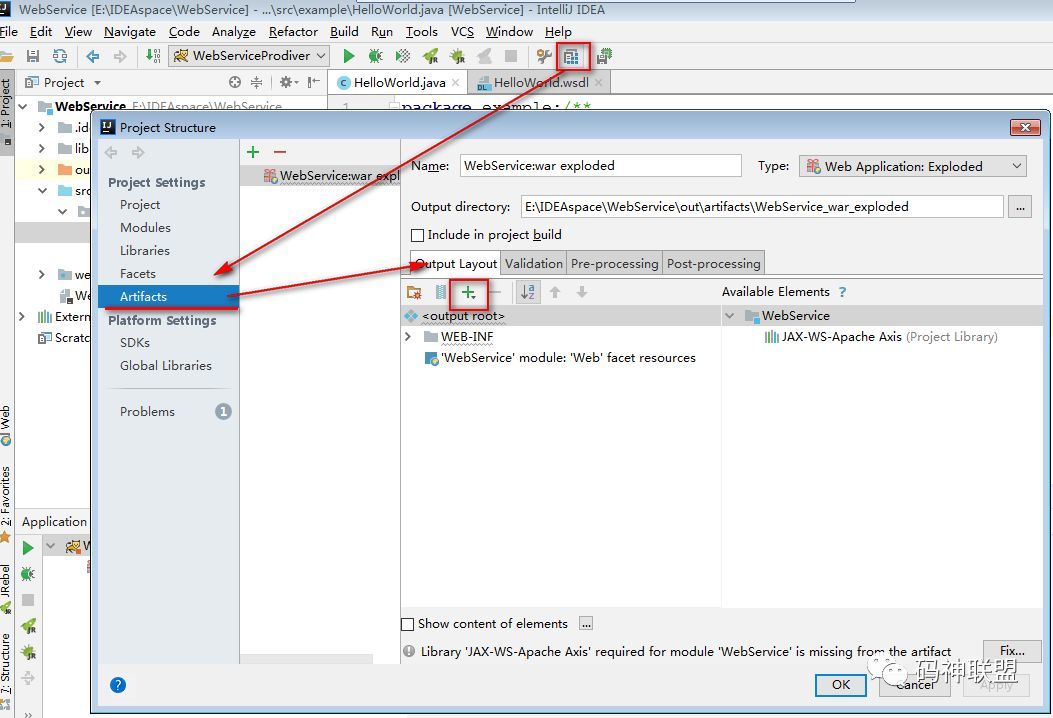Open Project view dropdown arrow
Image resolution: width=1053 pixels, height=718 pixels.
tap(97, 83)
